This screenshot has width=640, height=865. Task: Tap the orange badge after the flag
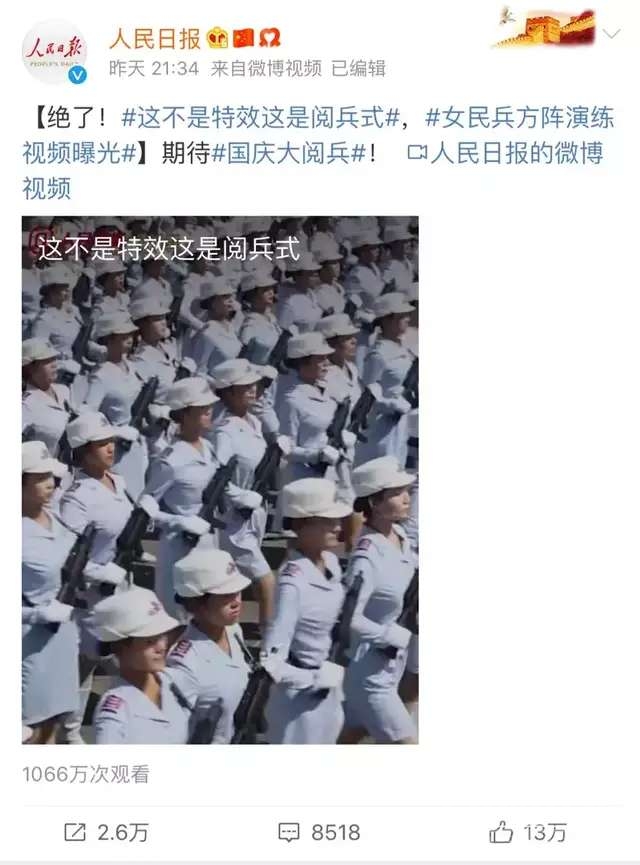click(270, 38)
